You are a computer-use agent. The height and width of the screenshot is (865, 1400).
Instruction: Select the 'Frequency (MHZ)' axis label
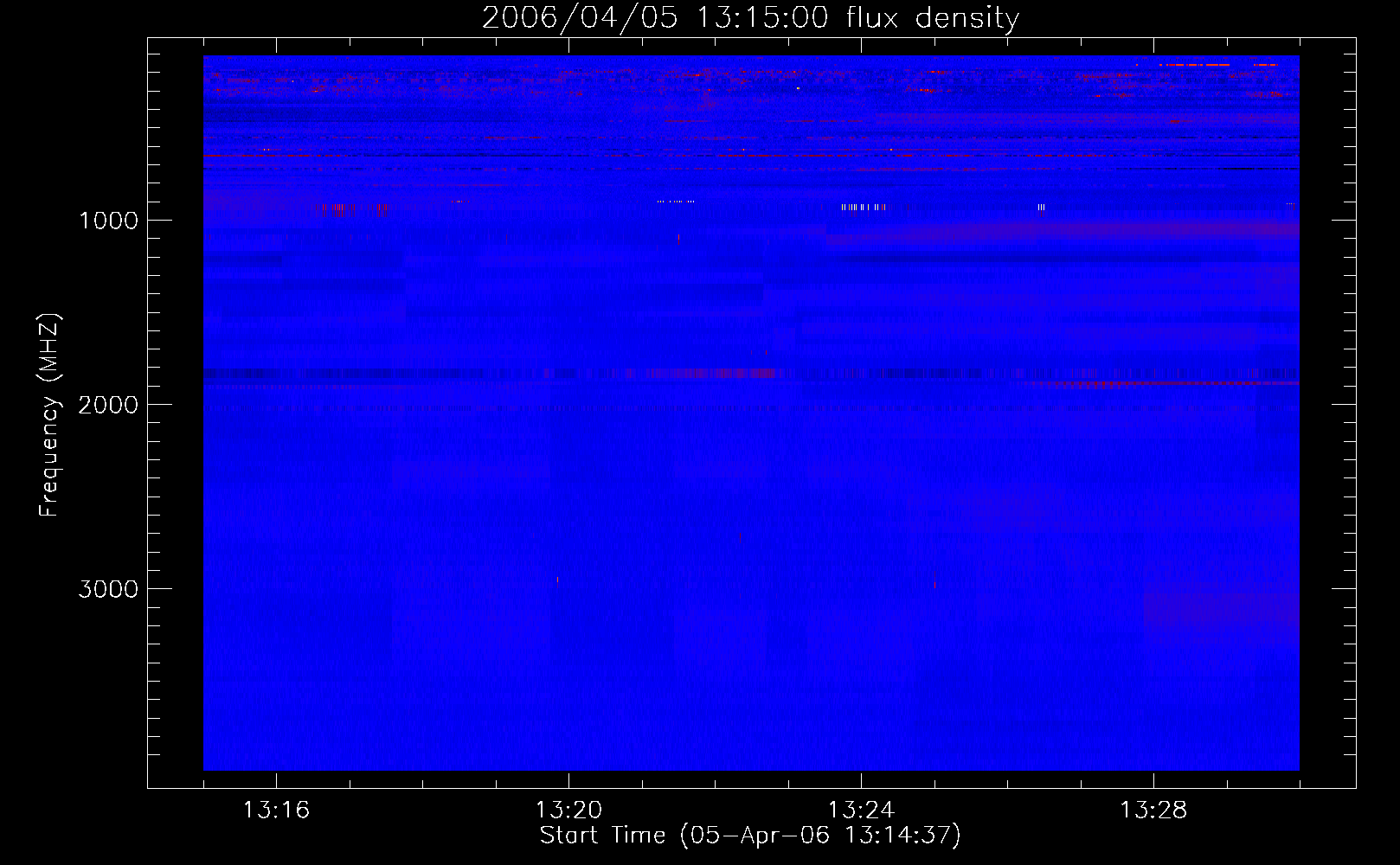click(x=49, y=415)
